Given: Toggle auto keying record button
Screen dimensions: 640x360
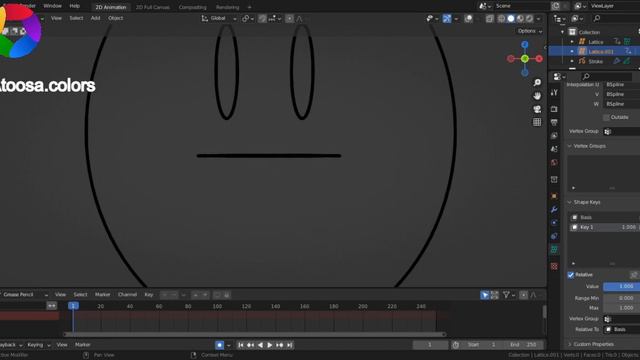Looking at the screenshot, I should 220,345.
